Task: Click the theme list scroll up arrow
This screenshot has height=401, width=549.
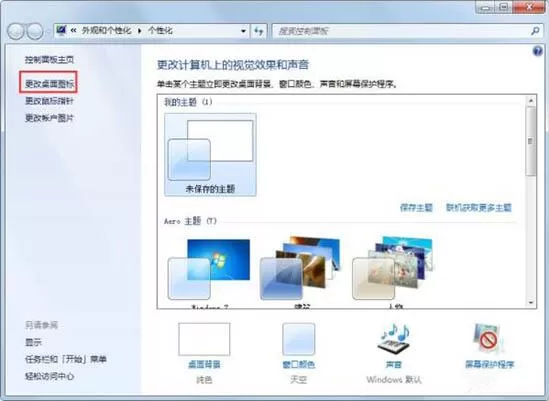Action: point(531,101)
